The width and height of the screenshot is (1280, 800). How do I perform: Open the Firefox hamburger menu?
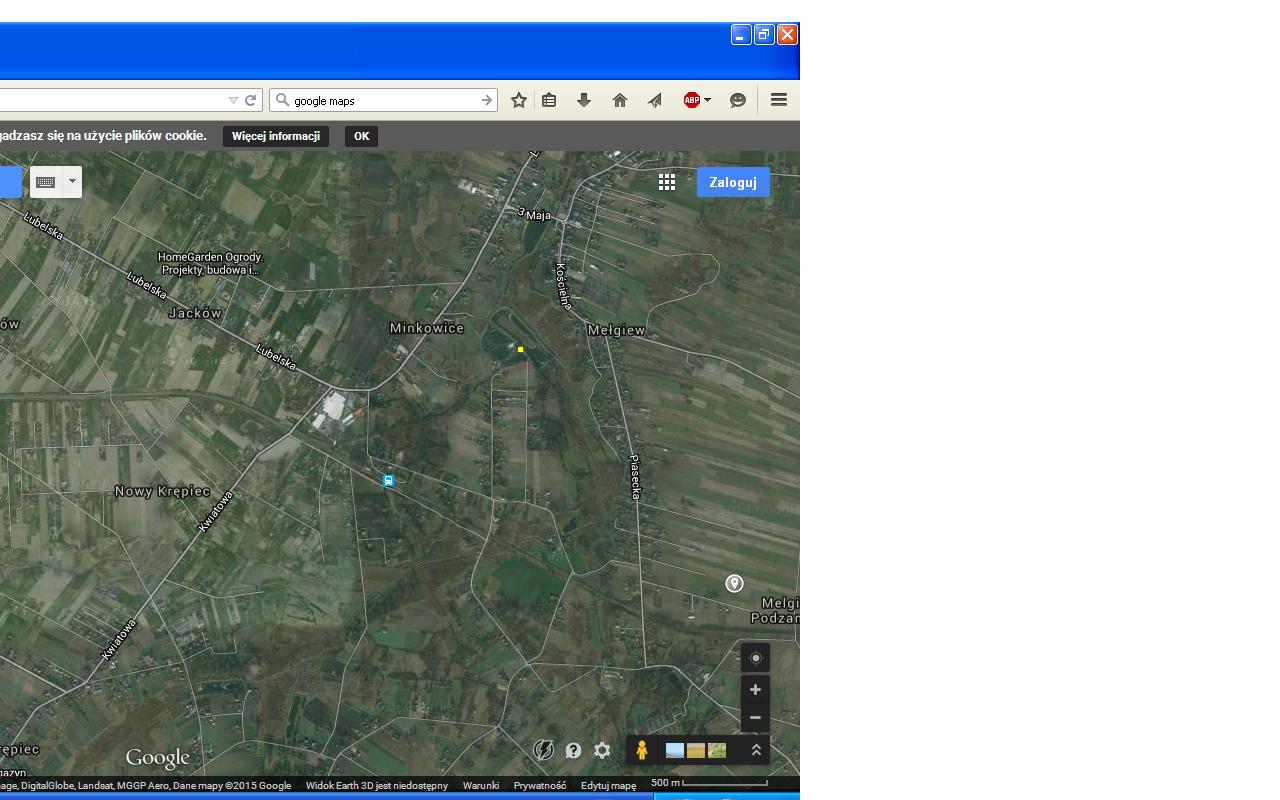tap(779, 100)
